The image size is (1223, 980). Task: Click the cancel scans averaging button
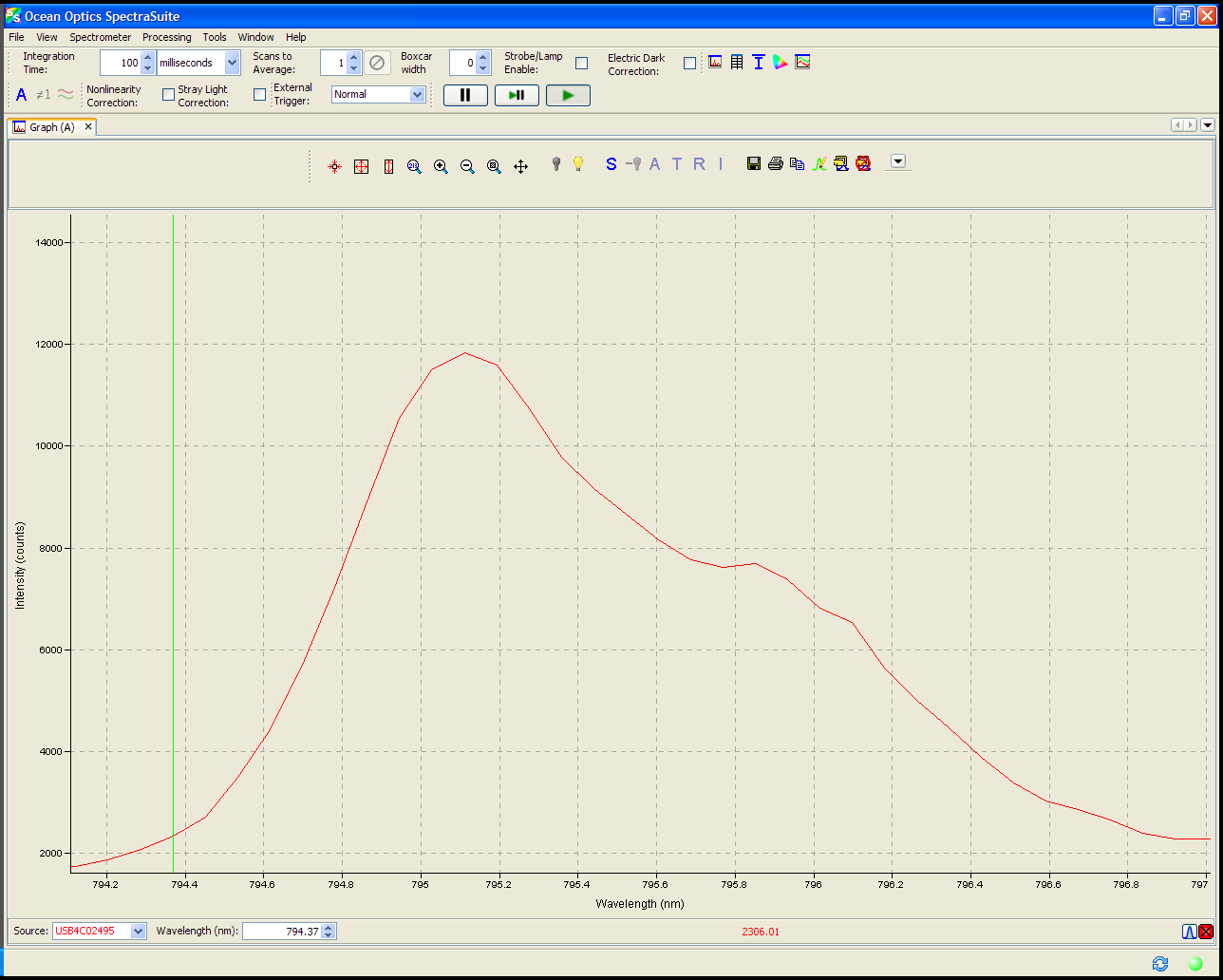click(377, 63)
